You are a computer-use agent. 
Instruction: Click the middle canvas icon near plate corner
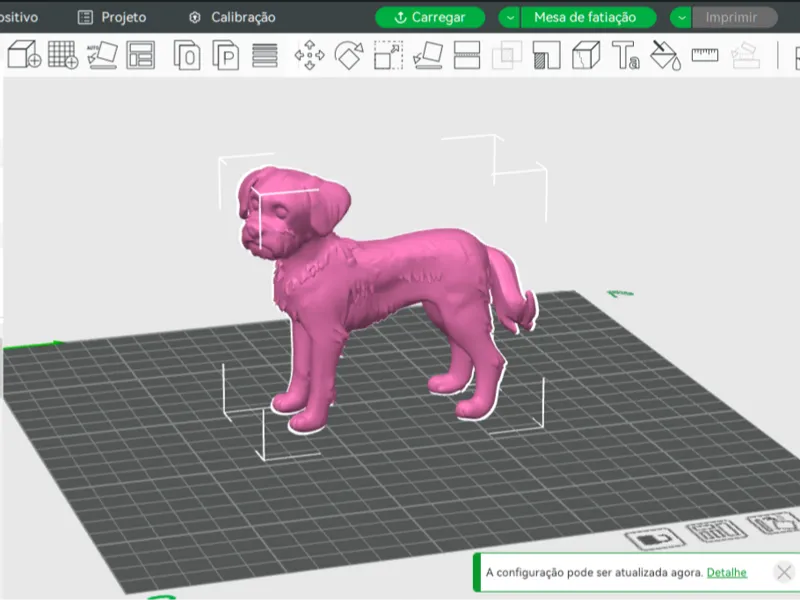pyautogui.click(x=717, y=531)
